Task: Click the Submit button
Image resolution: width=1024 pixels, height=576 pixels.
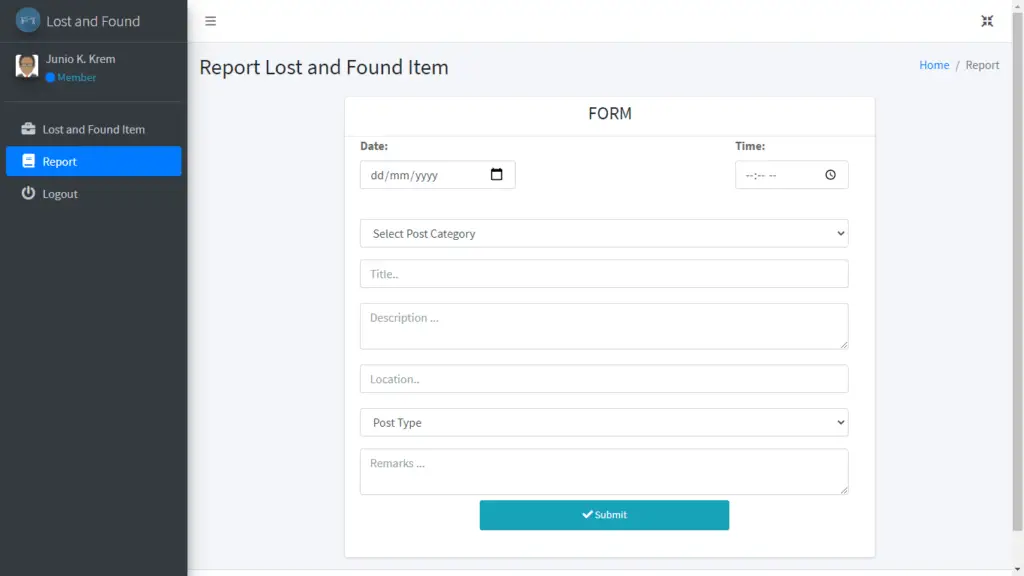Action: click(604, 514)
